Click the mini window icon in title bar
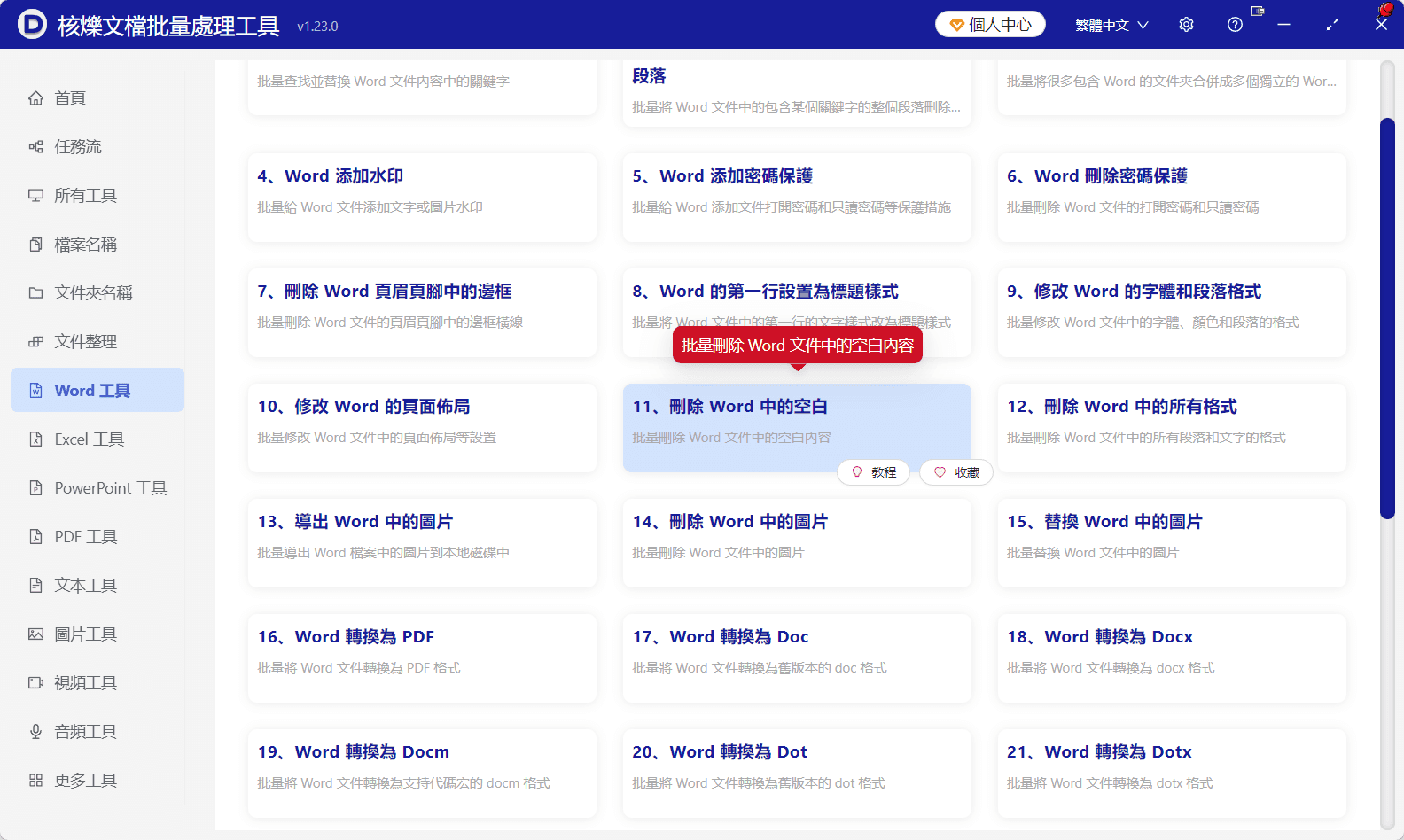 click(1257, 11)
